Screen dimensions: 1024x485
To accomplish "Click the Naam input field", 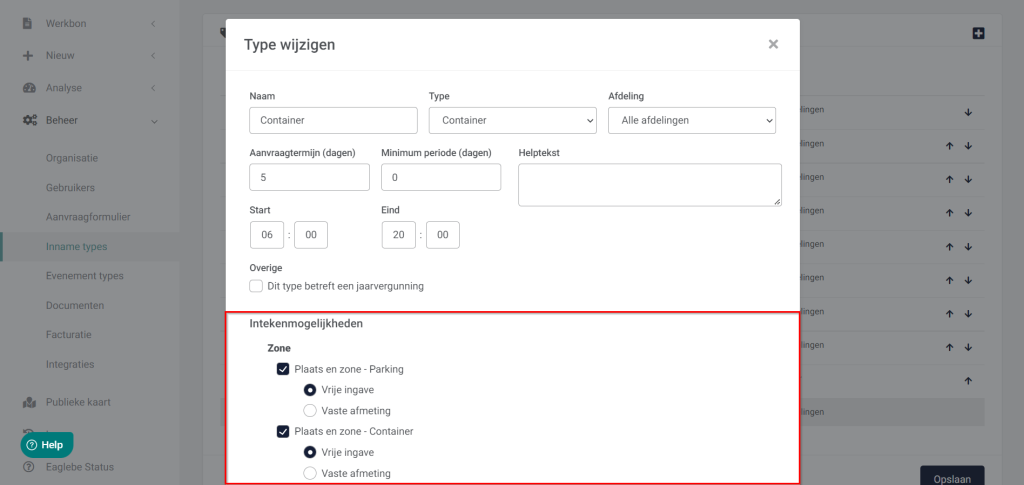I will tap(333, 120).
